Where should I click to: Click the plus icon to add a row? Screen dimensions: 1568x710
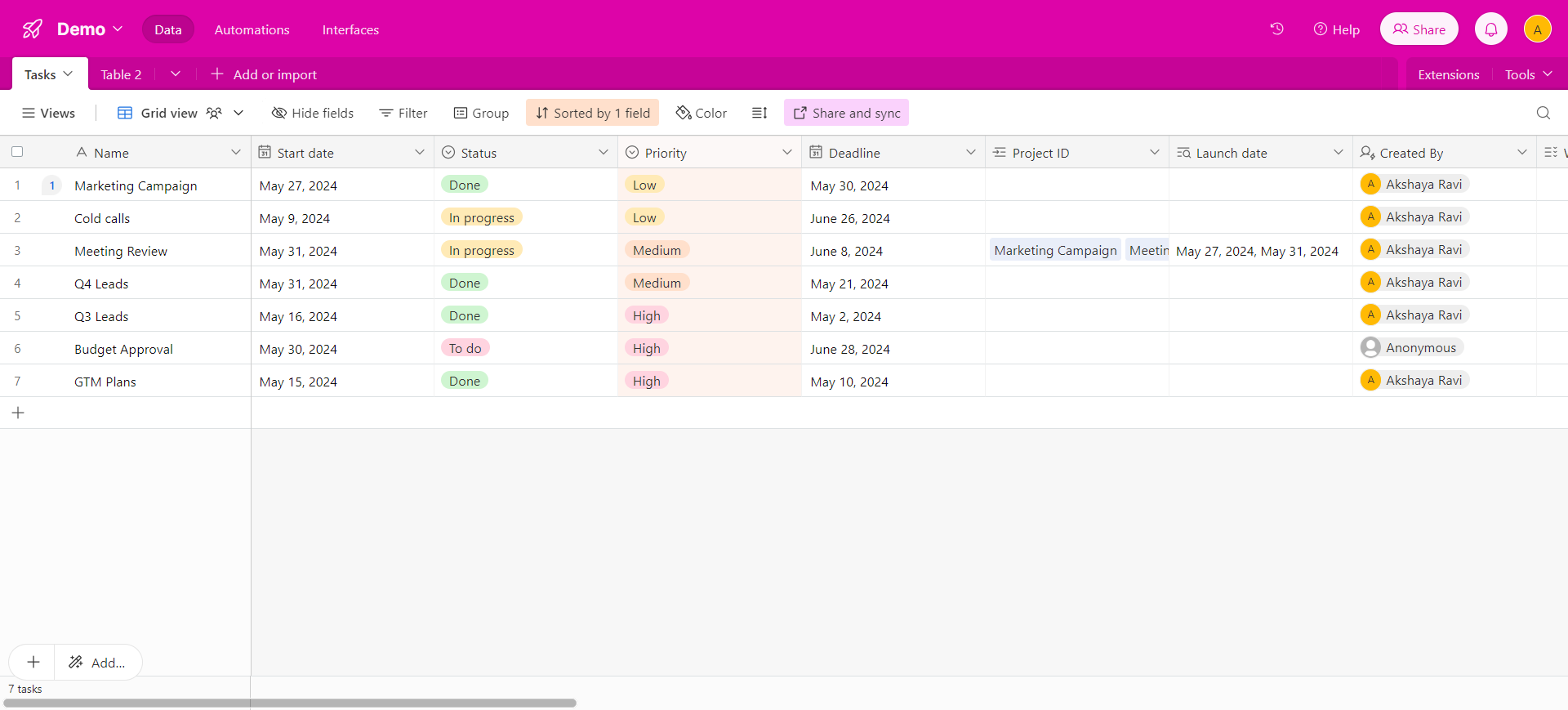point(18,413)
